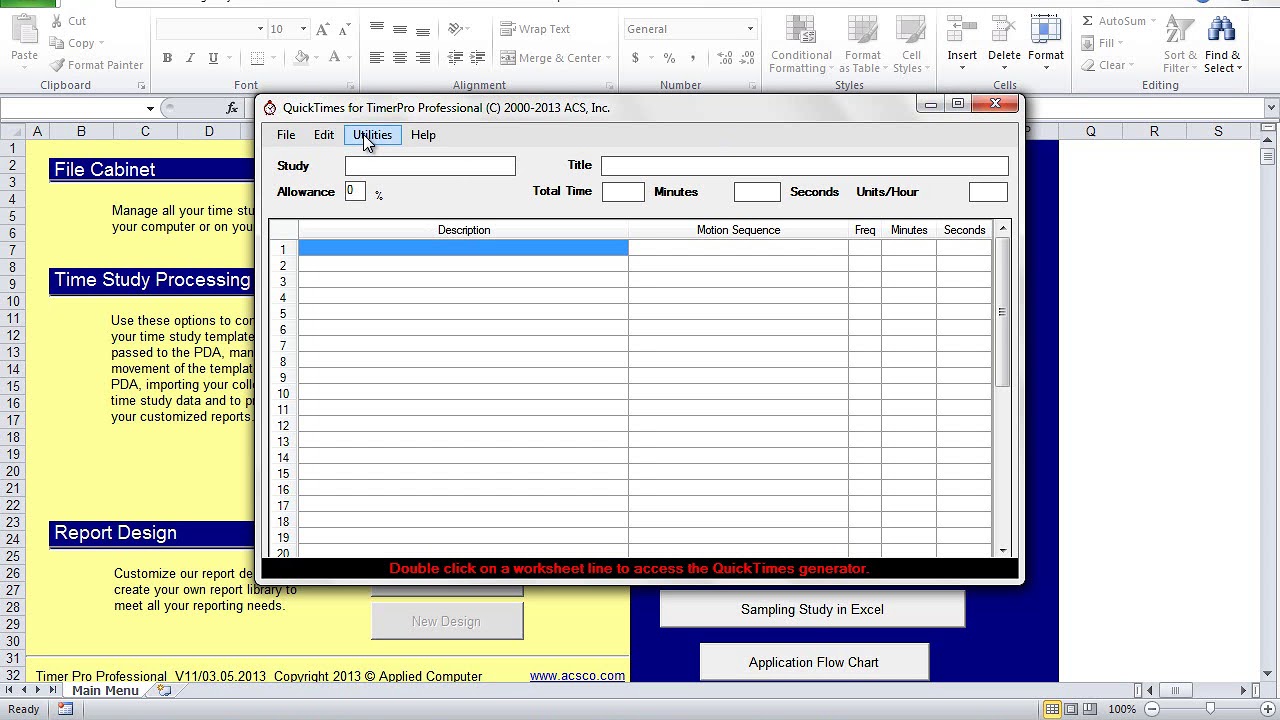The height and width of the screenshot is (720, 1280).
Task: Click the Decrease Indent icon
Action: 455,58
